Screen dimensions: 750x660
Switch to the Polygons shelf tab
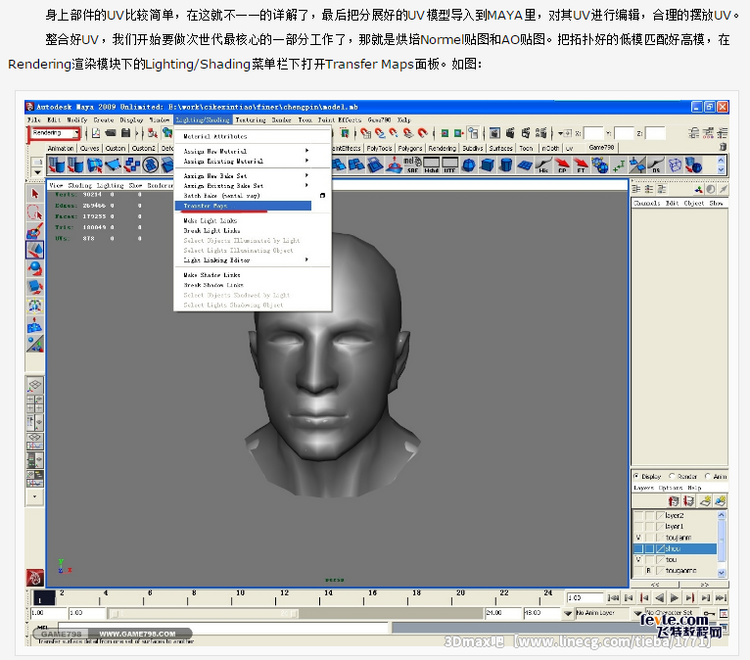tap(410, 148)
